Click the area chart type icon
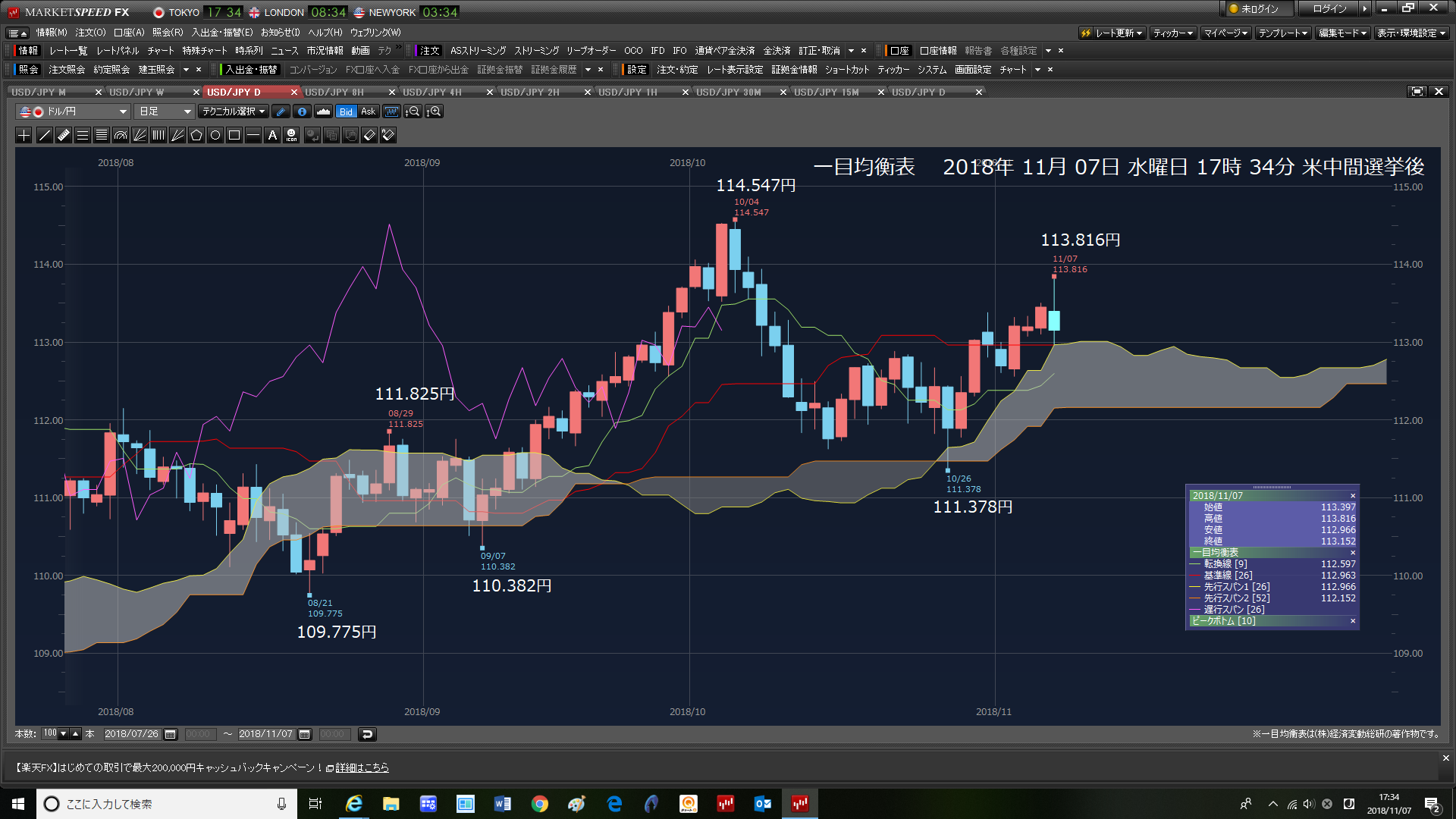 click(x=323, y=111)
